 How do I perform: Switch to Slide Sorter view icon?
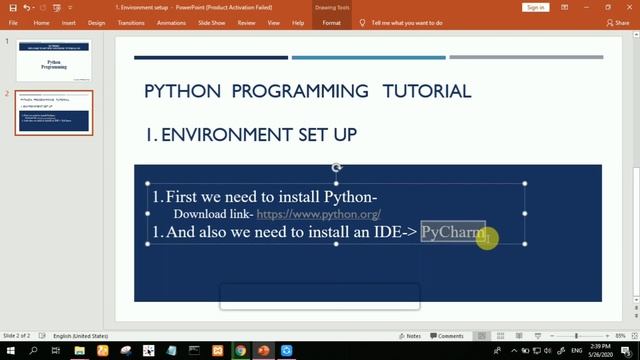coord(500,336)
